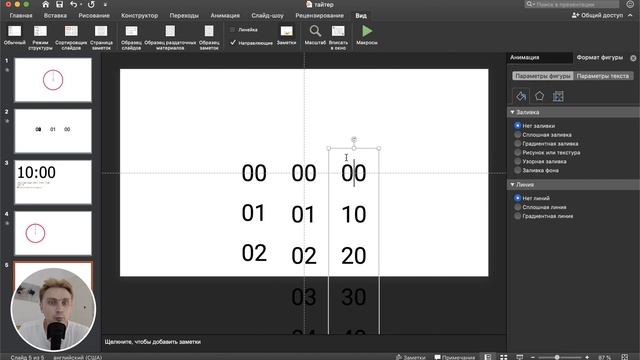Select the Нет линий radio button
The width and height of the screenshot is (640, 360).
(518, 198)
